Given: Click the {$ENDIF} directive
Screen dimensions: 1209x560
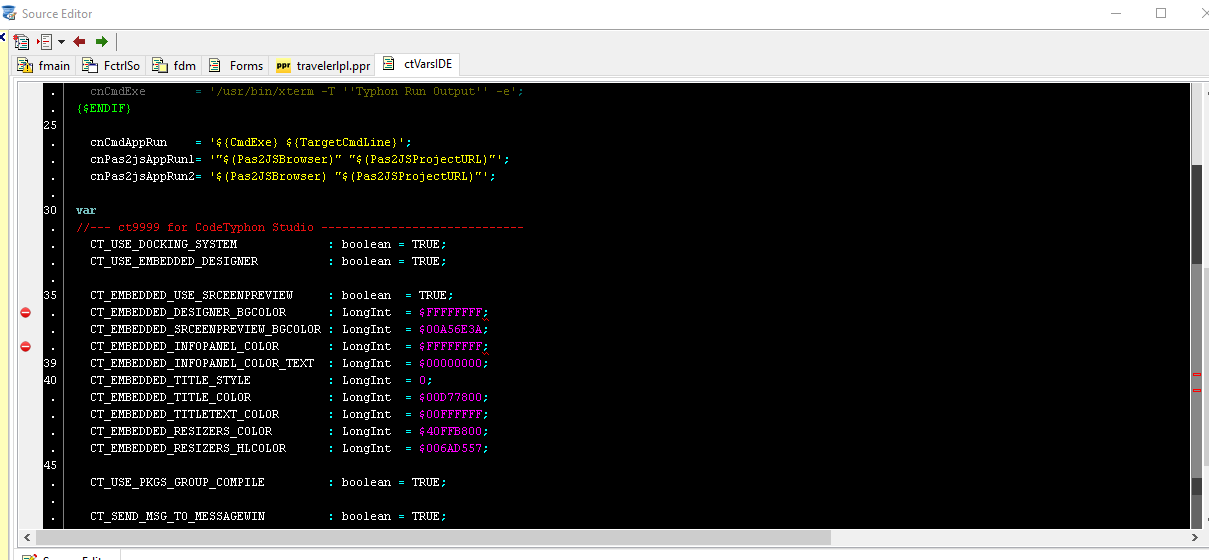Looking at the screenshot, I should [103, 108].
